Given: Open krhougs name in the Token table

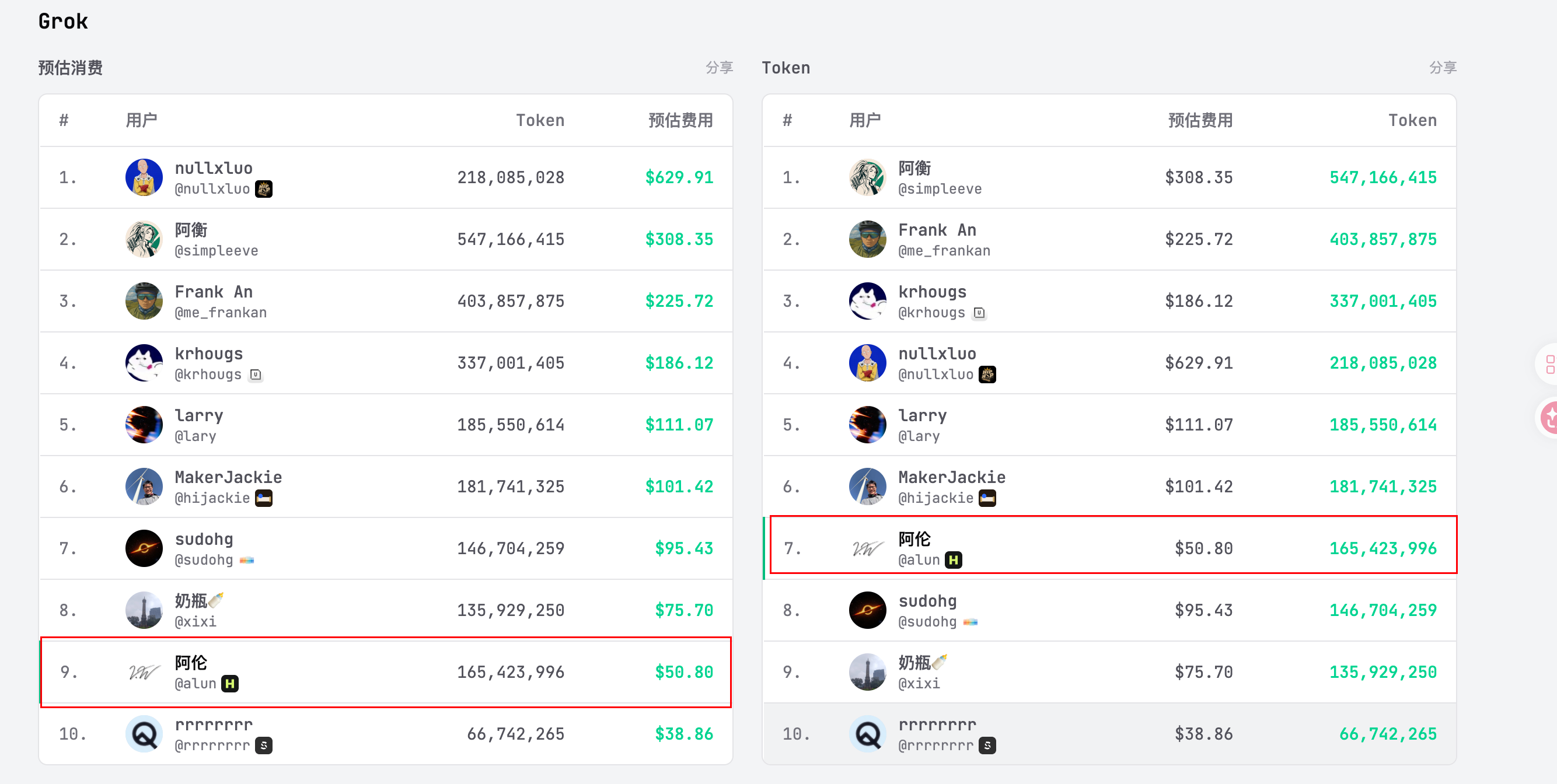Looking at the screenshot, I should 933,292.
